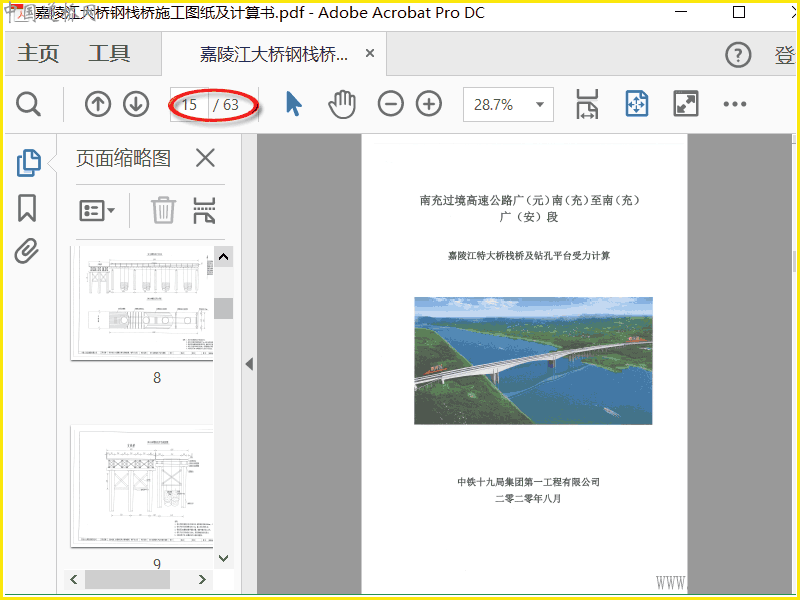Screen dimensions: 800x600
Task: Close the 页面缩略图 panel
Action: click(205, 158)
